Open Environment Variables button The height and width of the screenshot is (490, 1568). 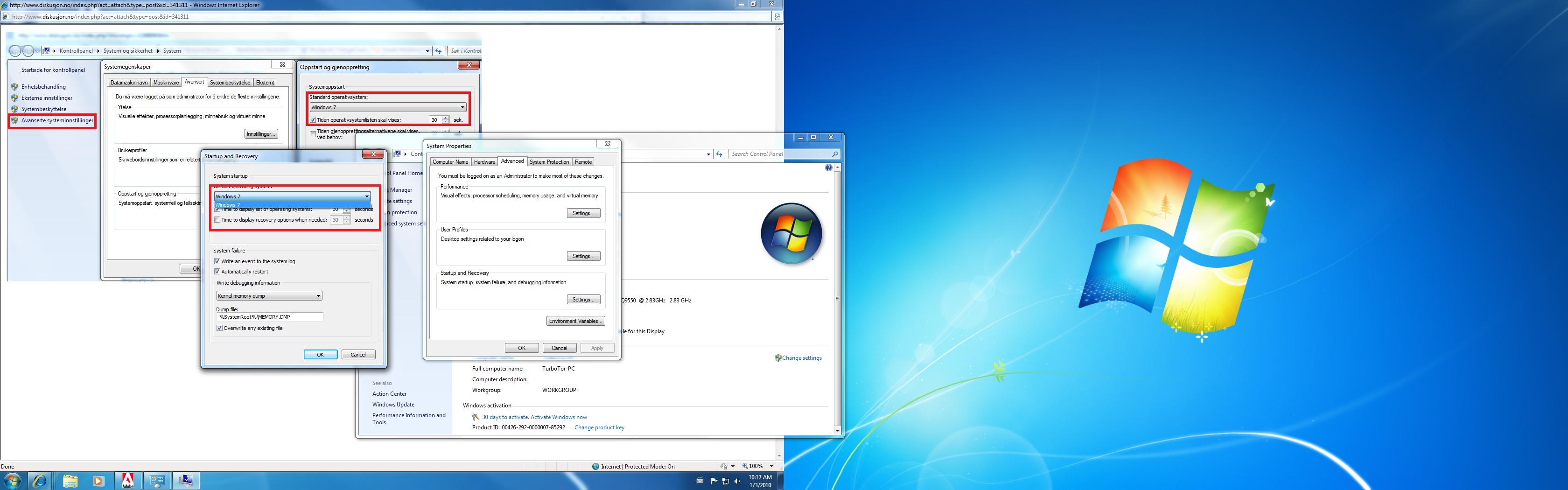tap(575, 321)
